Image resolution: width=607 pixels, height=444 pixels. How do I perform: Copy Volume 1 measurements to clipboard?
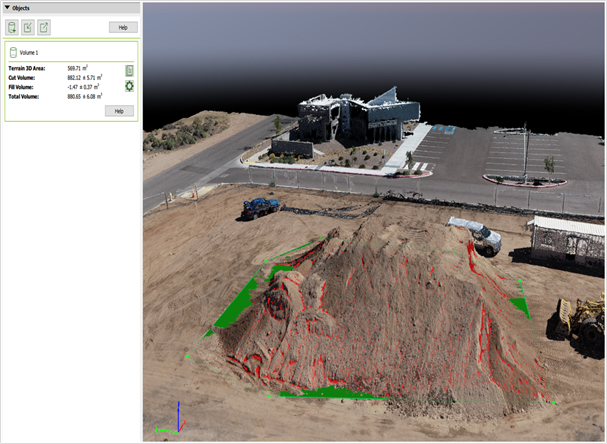pyautogui.click(x=129, y=70)
